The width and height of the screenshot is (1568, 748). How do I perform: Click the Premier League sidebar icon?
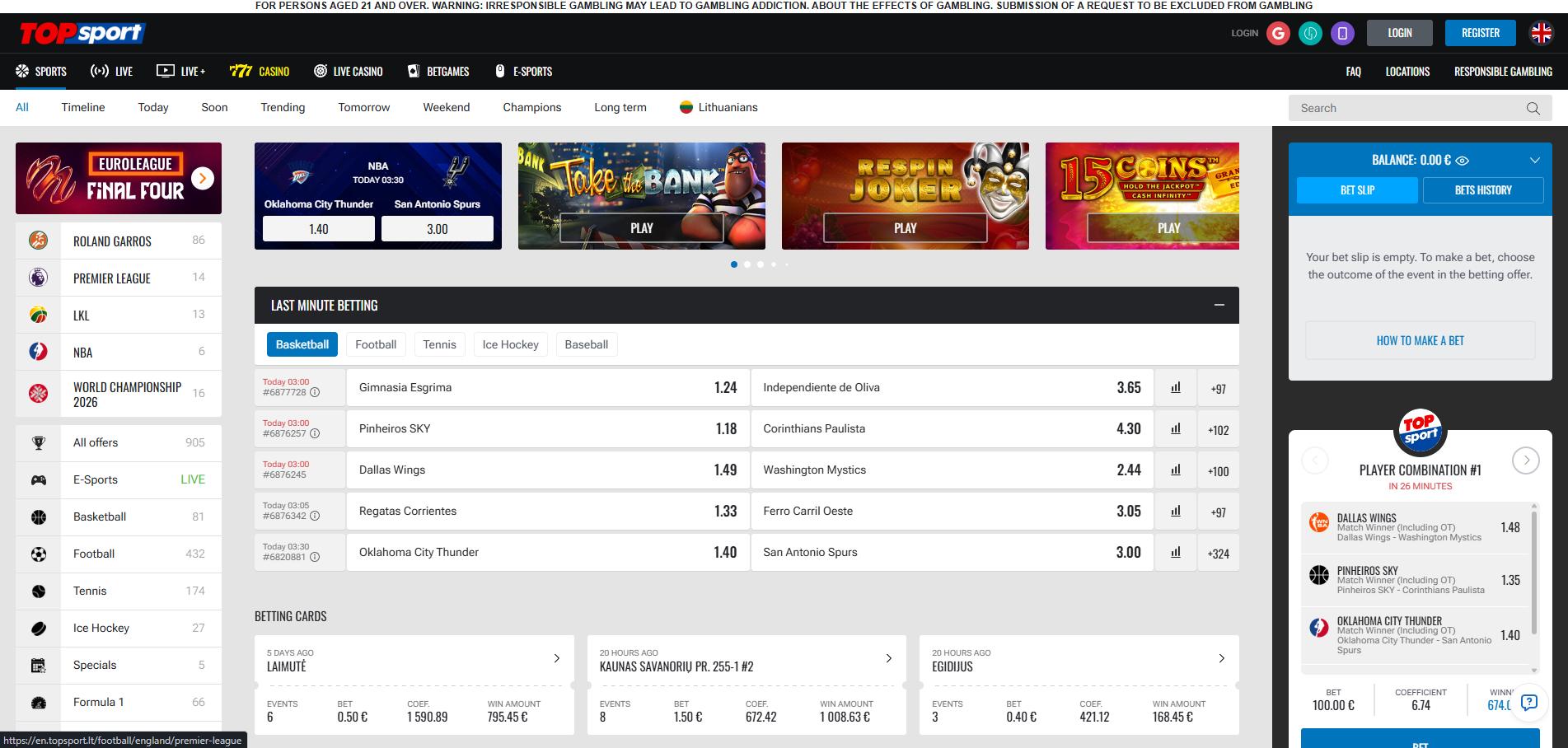[x=38, y=278]
